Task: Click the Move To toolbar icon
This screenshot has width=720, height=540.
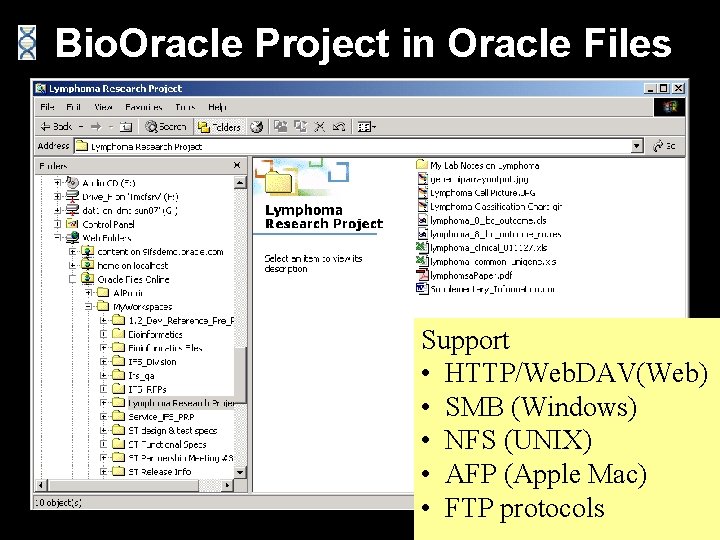Action: click(280, 126)
